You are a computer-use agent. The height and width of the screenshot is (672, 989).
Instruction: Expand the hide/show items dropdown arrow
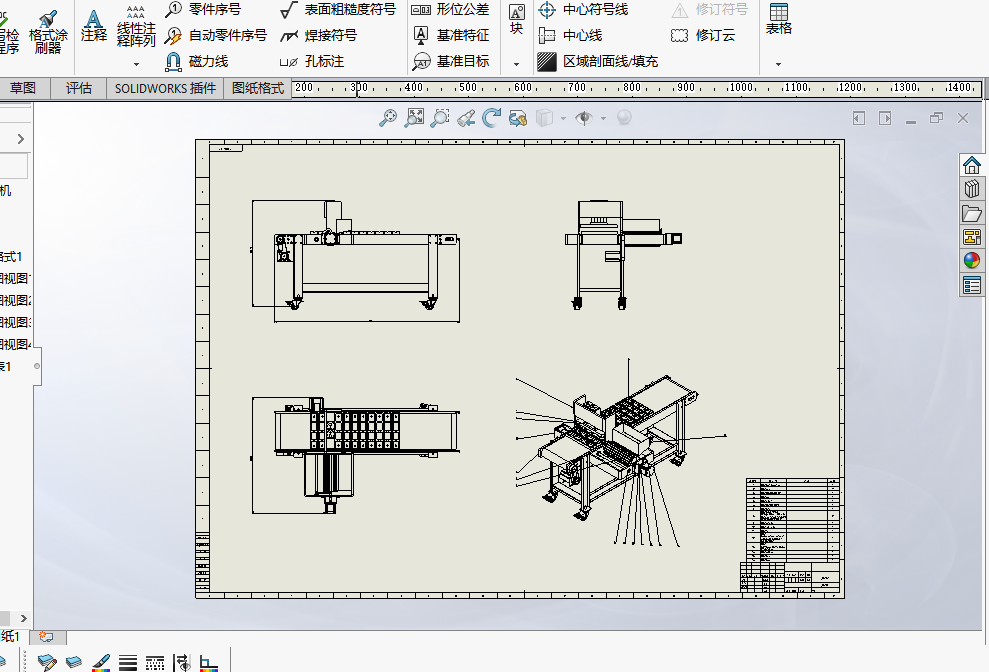tap(604, 118)
